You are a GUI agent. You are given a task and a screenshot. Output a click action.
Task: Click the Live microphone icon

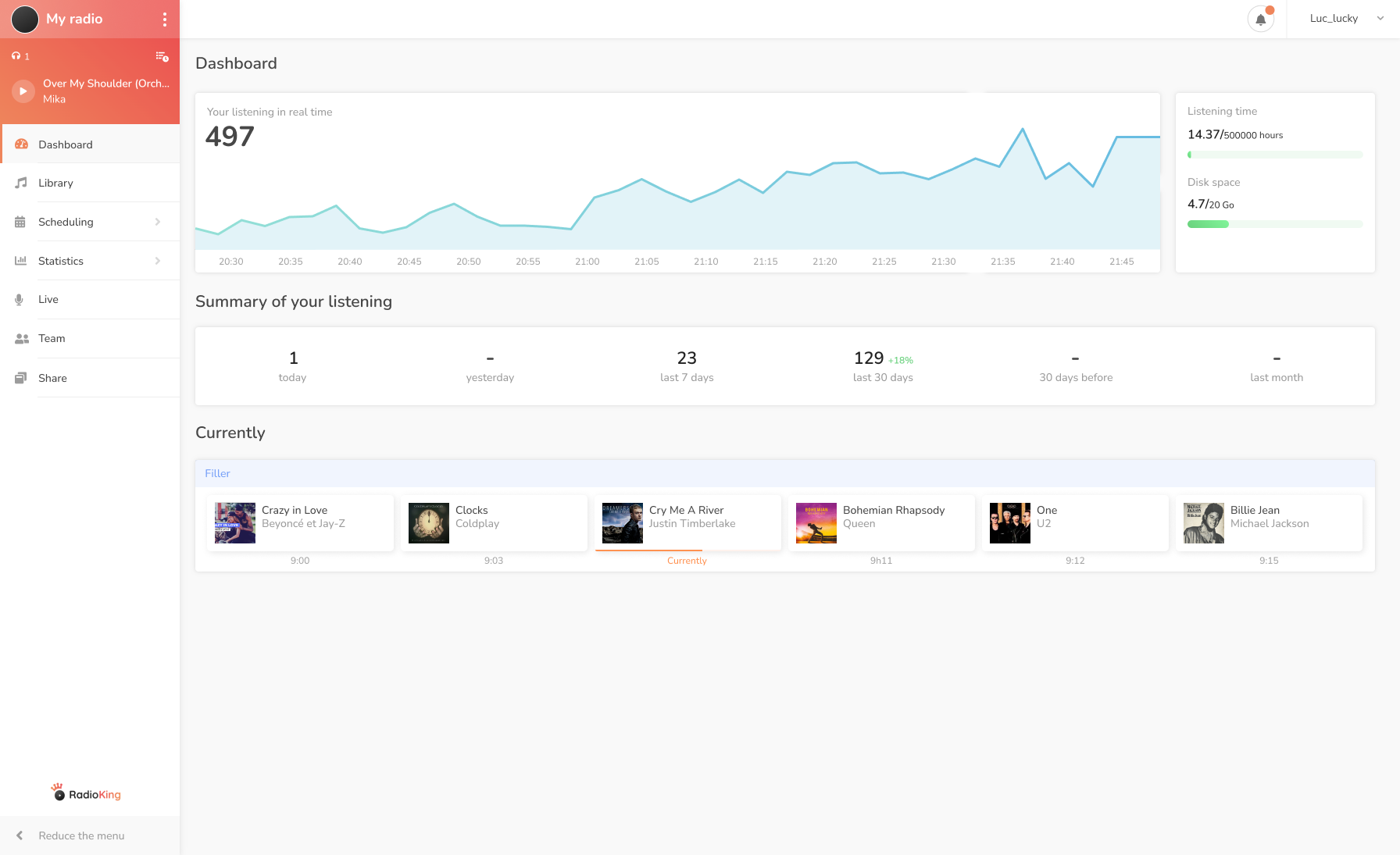pos(19,300)
